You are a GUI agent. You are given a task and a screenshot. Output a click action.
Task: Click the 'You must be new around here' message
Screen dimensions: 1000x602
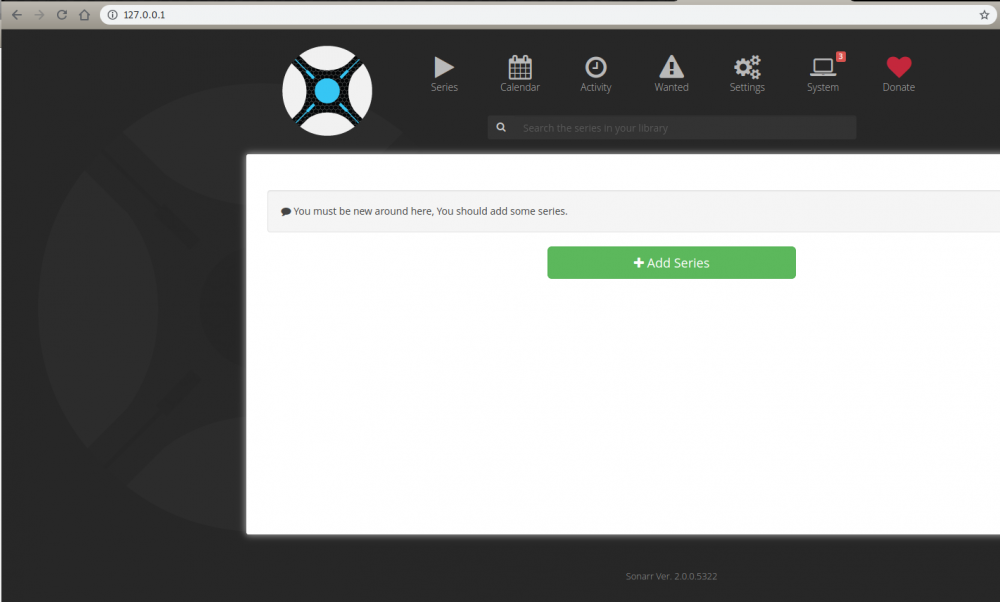[430, 211]
